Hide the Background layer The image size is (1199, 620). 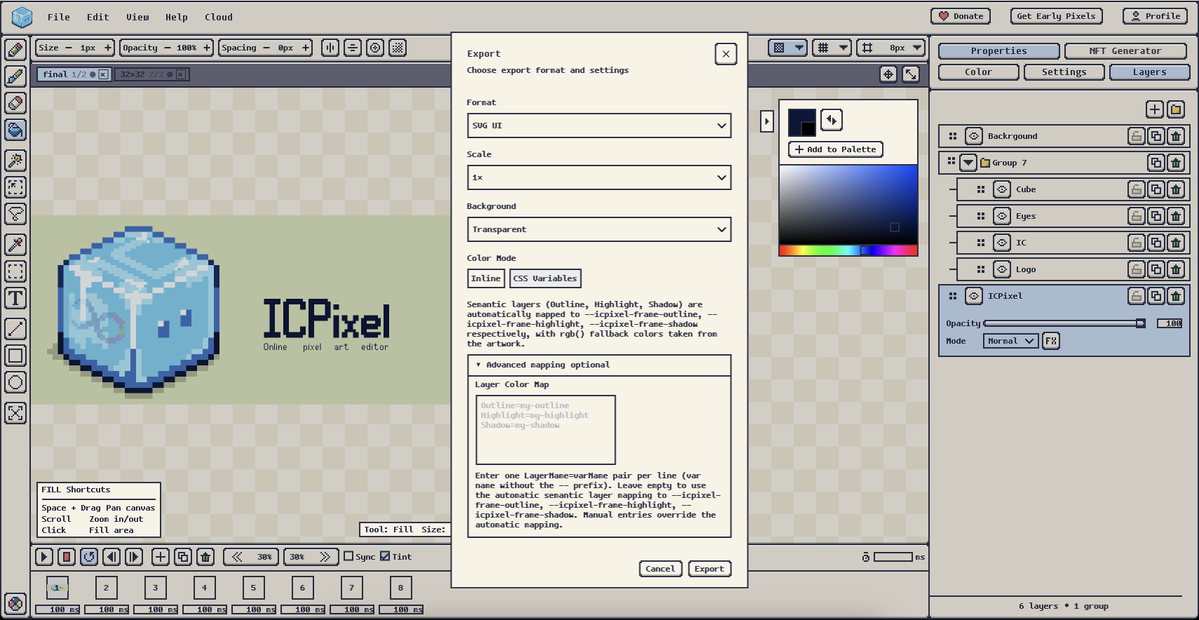(x=973, y=136)
